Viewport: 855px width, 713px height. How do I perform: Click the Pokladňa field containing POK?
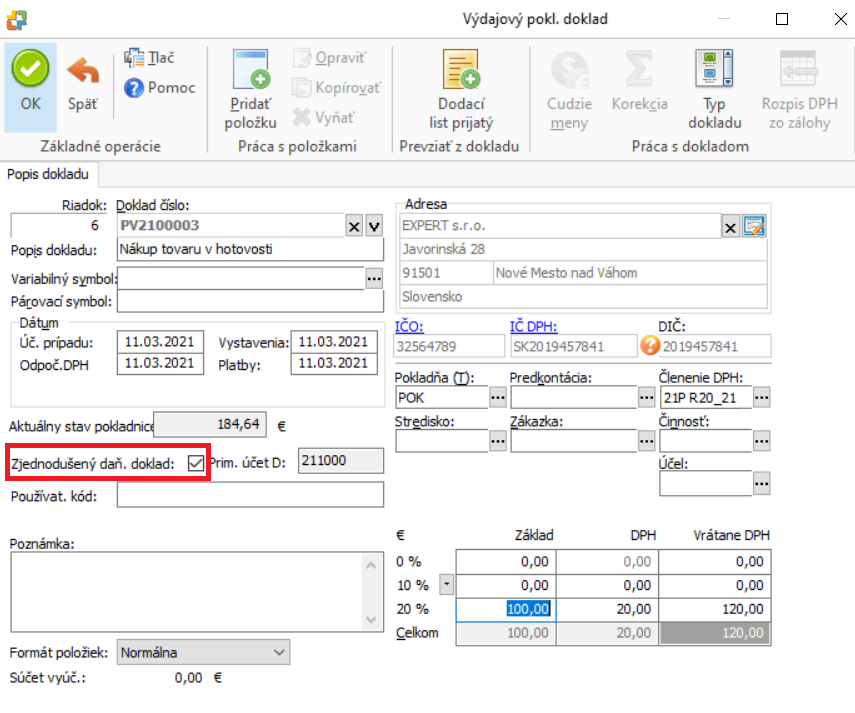(442, 397)
